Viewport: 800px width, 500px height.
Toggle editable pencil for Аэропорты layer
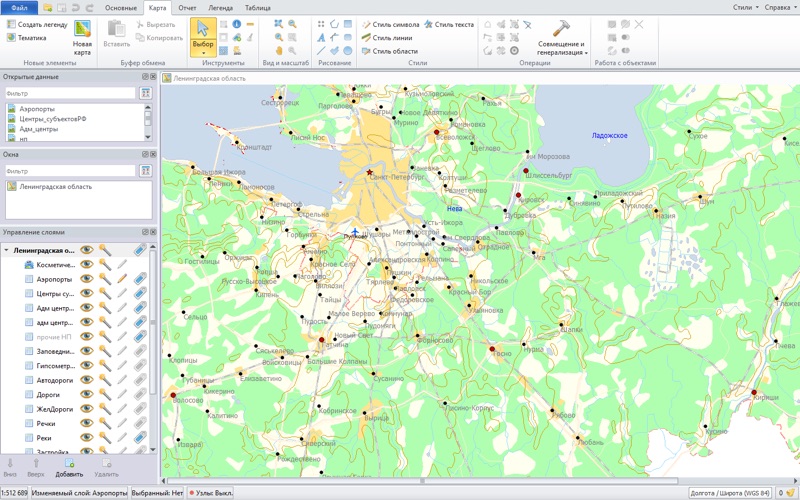(121, 279)
